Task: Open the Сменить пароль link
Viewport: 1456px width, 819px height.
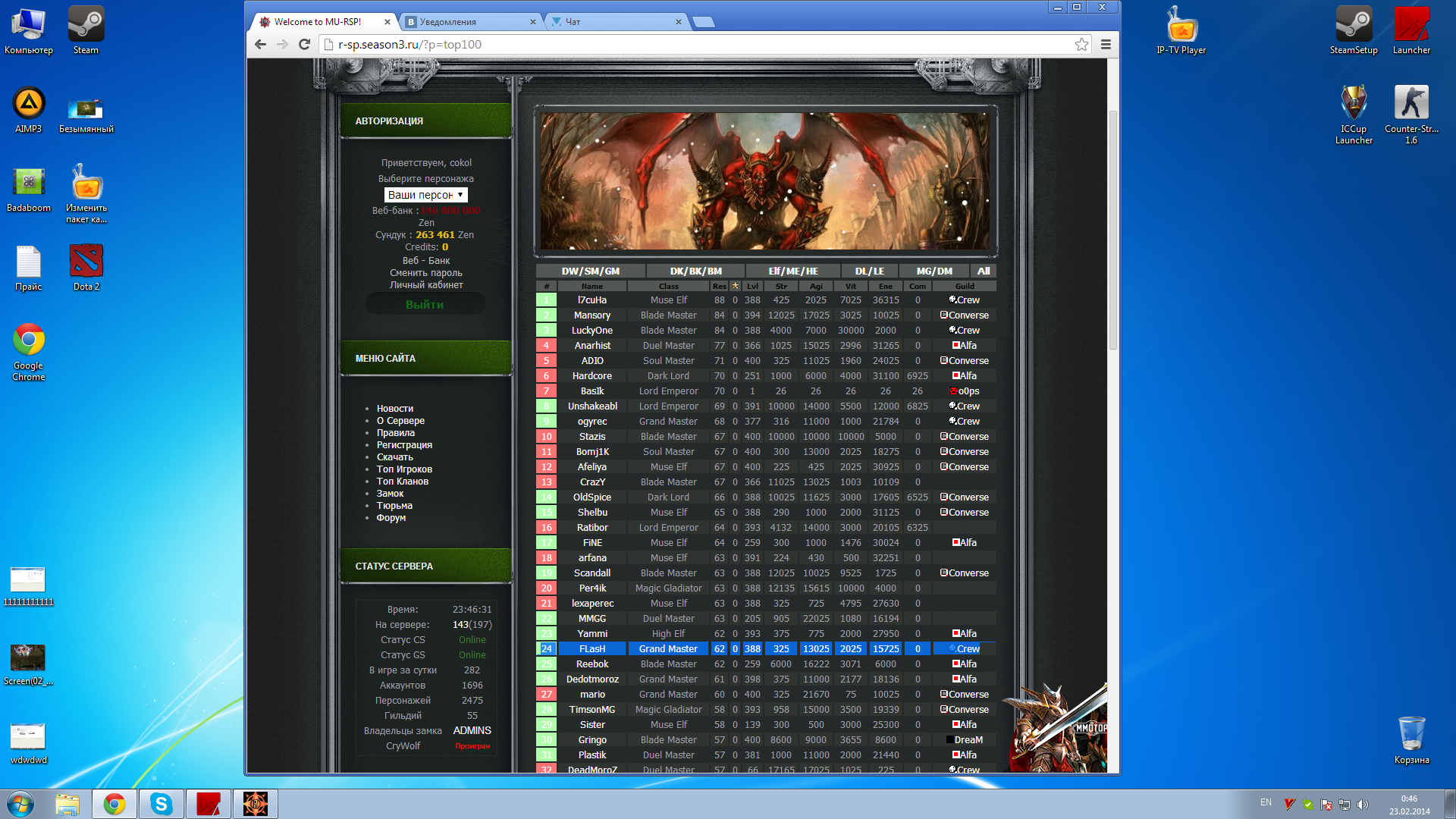Action: click(426, 273)
